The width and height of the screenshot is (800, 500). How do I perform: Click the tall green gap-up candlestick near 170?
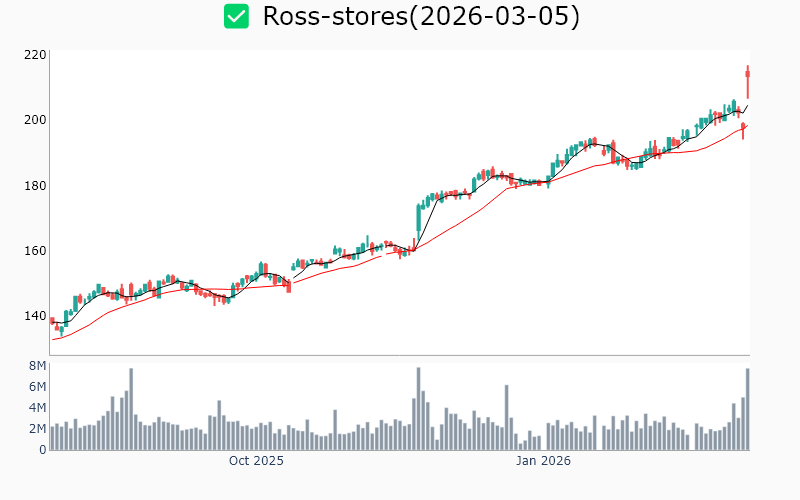coord(418,217)
